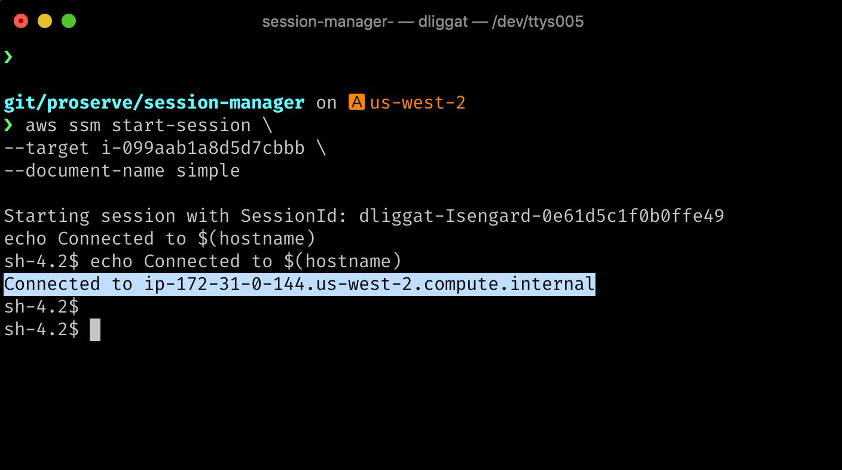Click the us-west-2 region label
842x470 pixels.
[417, 102]
